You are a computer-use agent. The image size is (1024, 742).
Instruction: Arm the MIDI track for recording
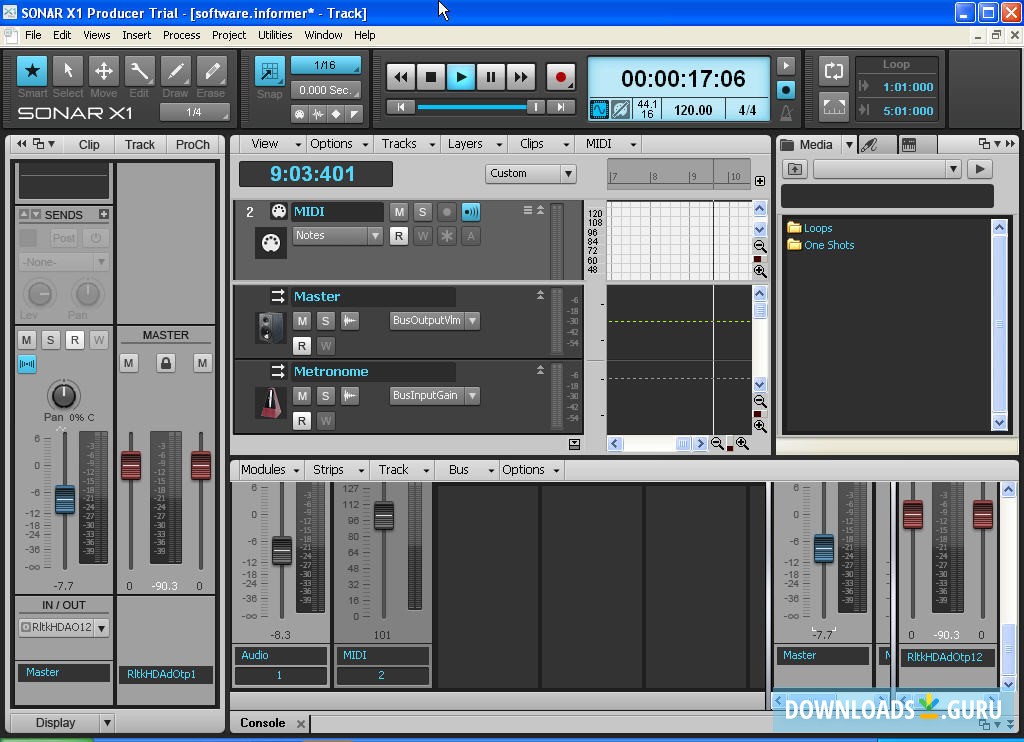tap(447, 212)
